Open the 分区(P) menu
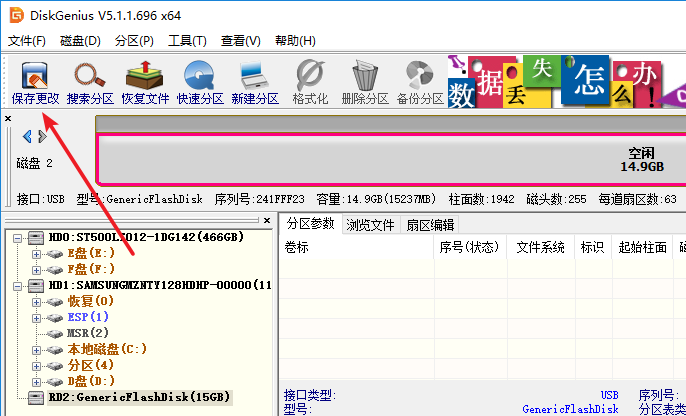Screen dimensions: 686x416 [134, 41]
